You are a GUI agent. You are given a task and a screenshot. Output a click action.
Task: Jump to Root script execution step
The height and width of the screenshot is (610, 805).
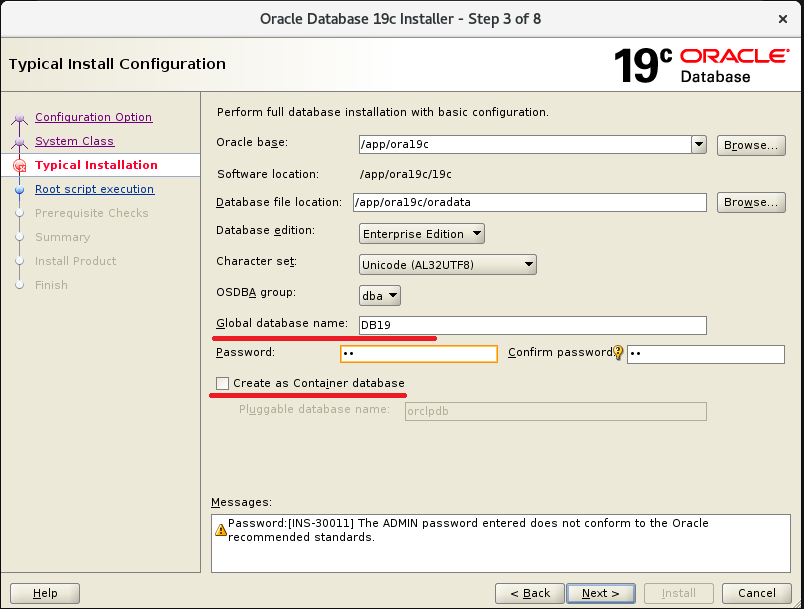[x=94, y=189]
